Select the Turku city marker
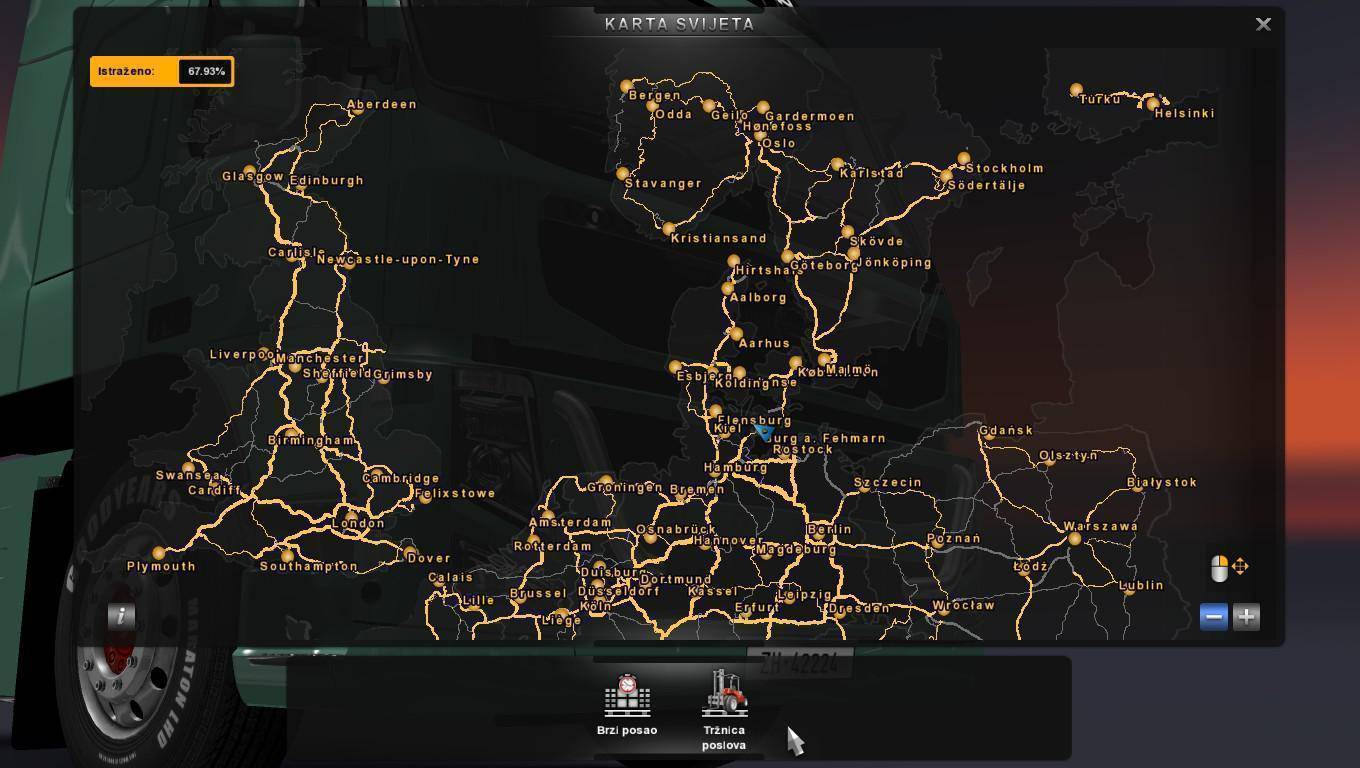 [x=1076, y=90]
